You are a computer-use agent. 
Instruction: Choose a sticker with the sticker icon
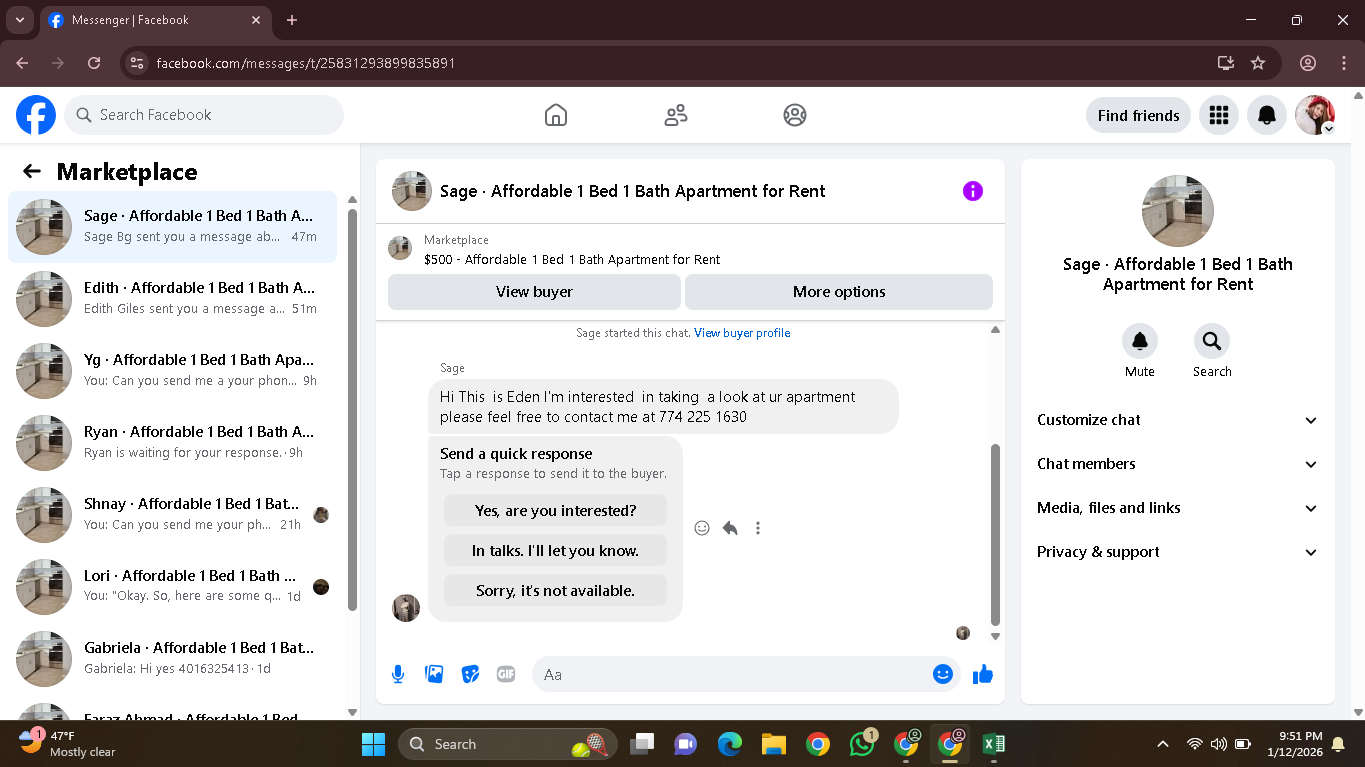pyautogui.click(x=470, y=674)
